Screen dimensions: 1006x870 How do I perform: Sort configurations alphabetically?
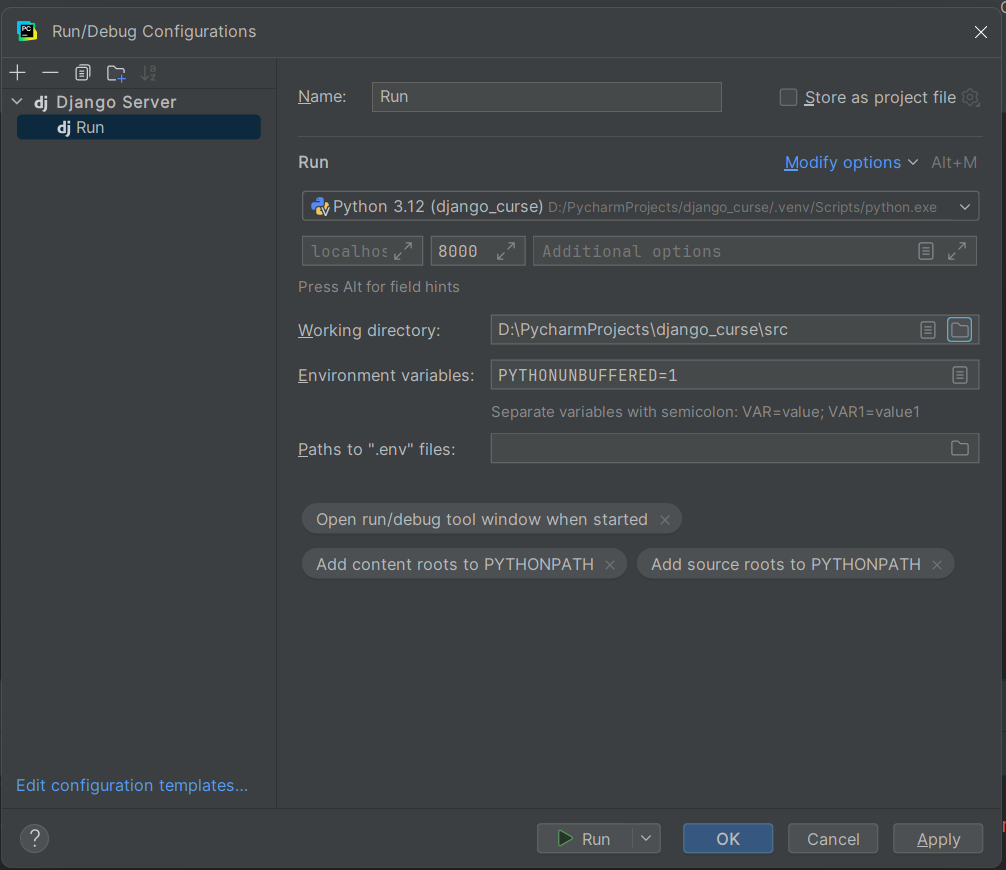pos(149,73)
